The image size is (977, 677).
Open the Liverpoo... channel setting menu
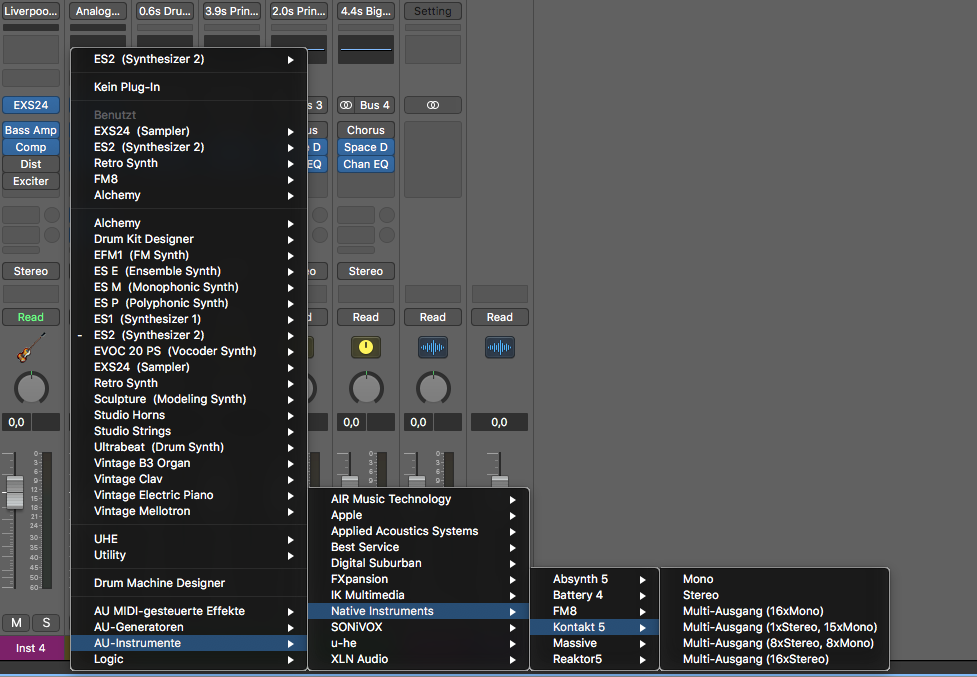(x=31, y=11)
